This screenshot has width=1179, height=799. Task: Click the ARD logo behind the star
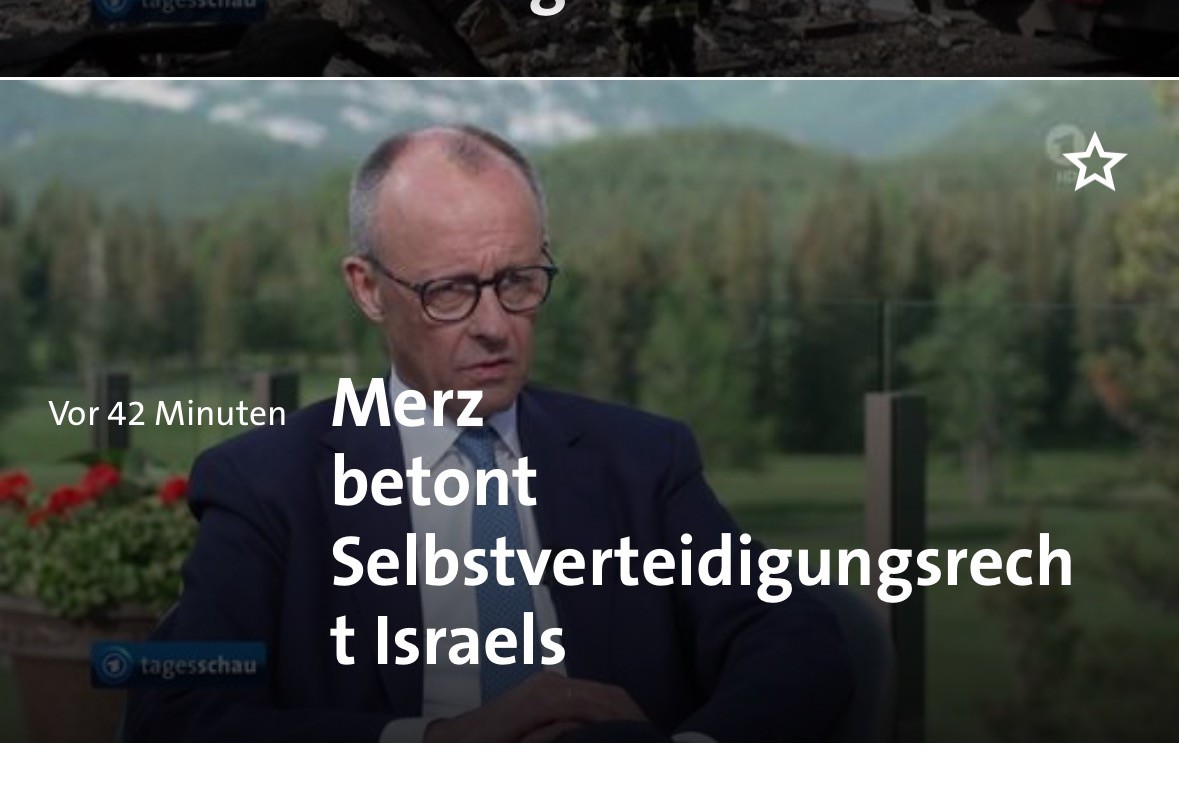[x=1066, y=154]
